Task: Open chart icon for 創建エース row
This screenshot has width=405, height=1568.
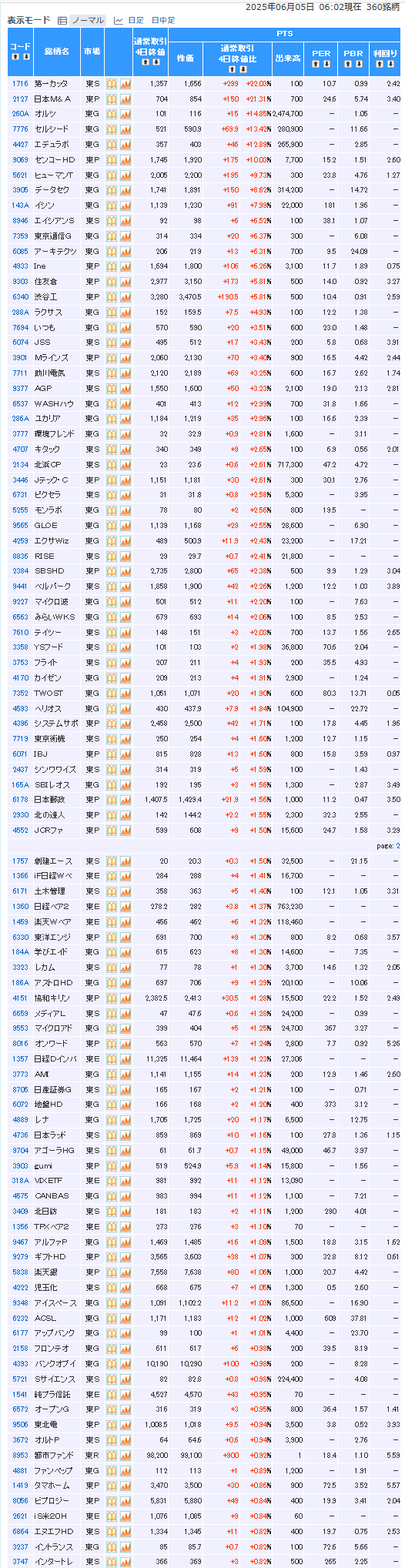Action: (x=126, y=861)
